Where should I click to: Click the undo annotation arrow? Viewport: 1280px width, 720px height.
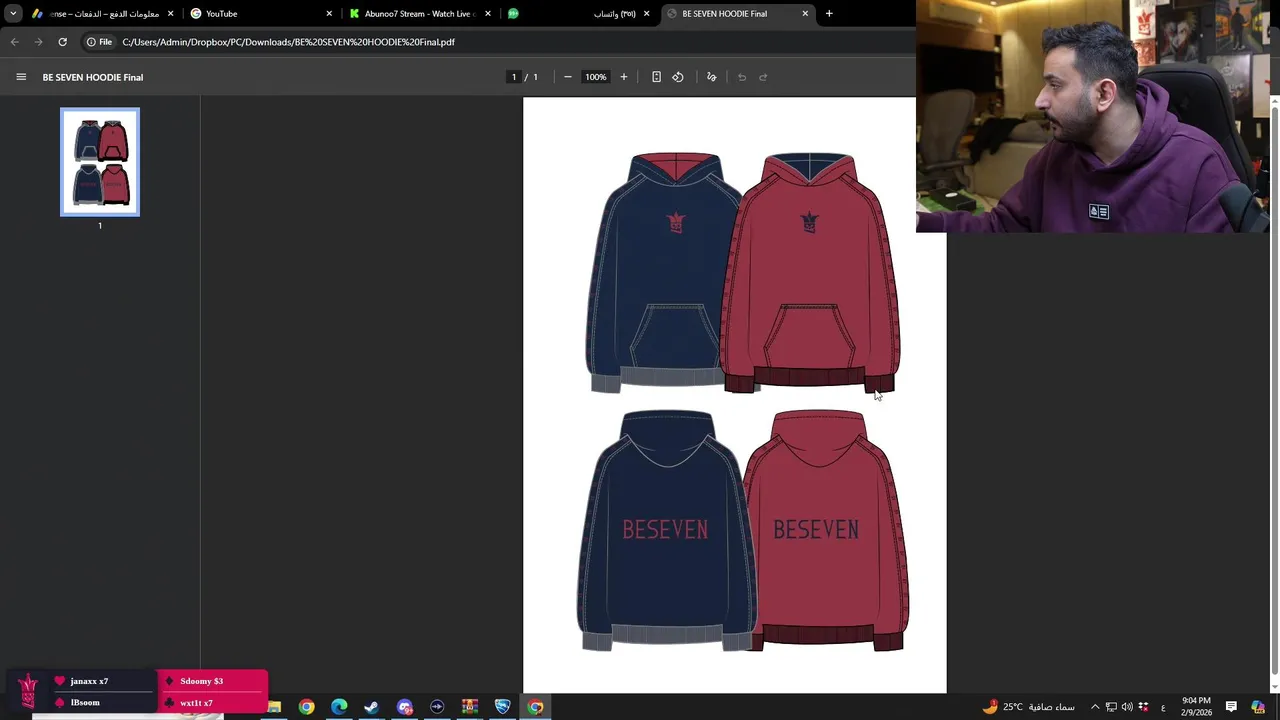(x=742, y=77)
